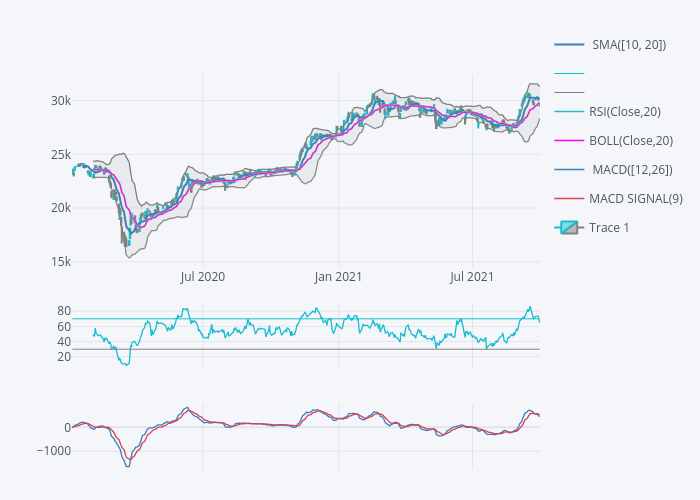Click the magenta BOLL line swatch
The height and width of the screenshot is (500, 700).
point(569,141)
